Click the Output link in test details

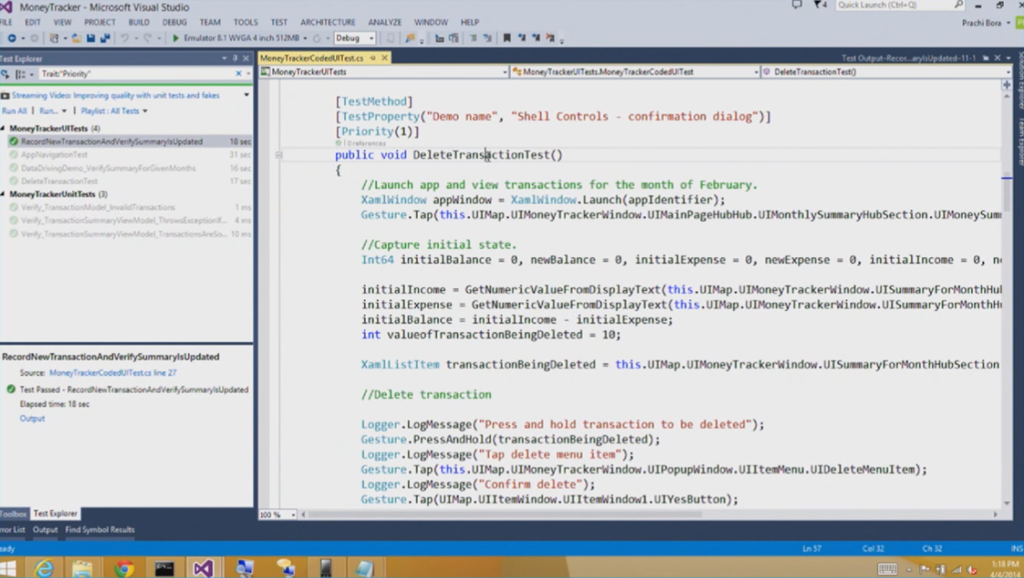32,419
